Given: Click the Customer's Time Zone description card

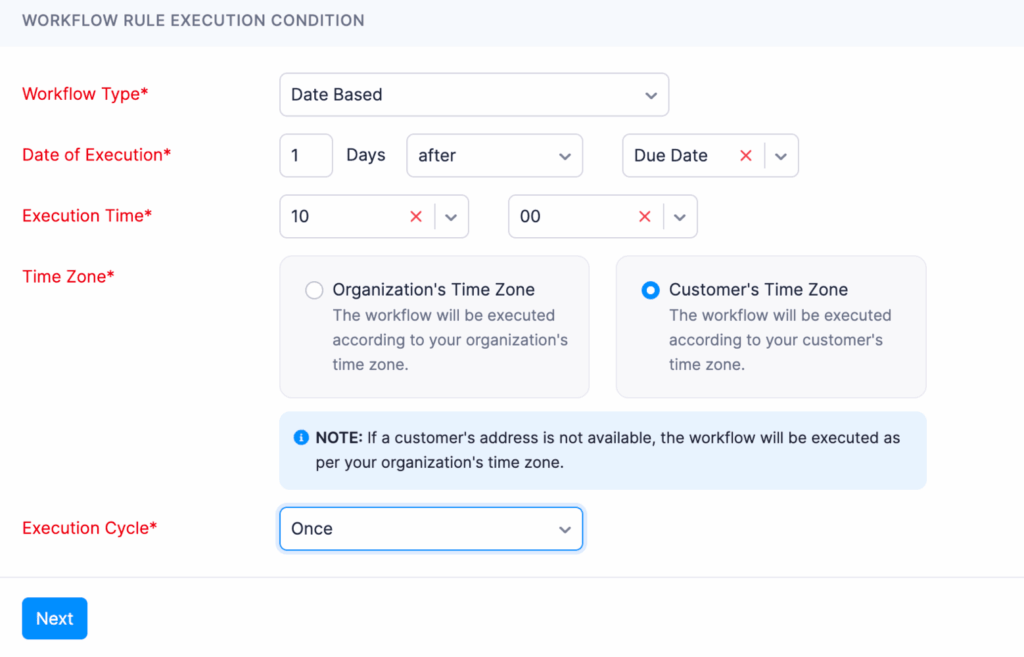Looking at the screenshot, I should pyautogui.click(x=771, y=327).
